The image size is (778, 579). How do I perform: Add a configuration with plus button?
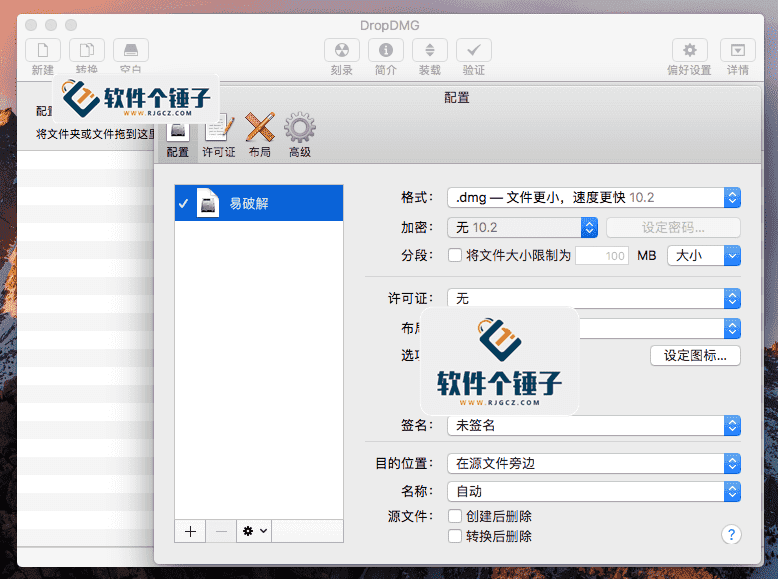pyautogui.click(x=190, y=531)
